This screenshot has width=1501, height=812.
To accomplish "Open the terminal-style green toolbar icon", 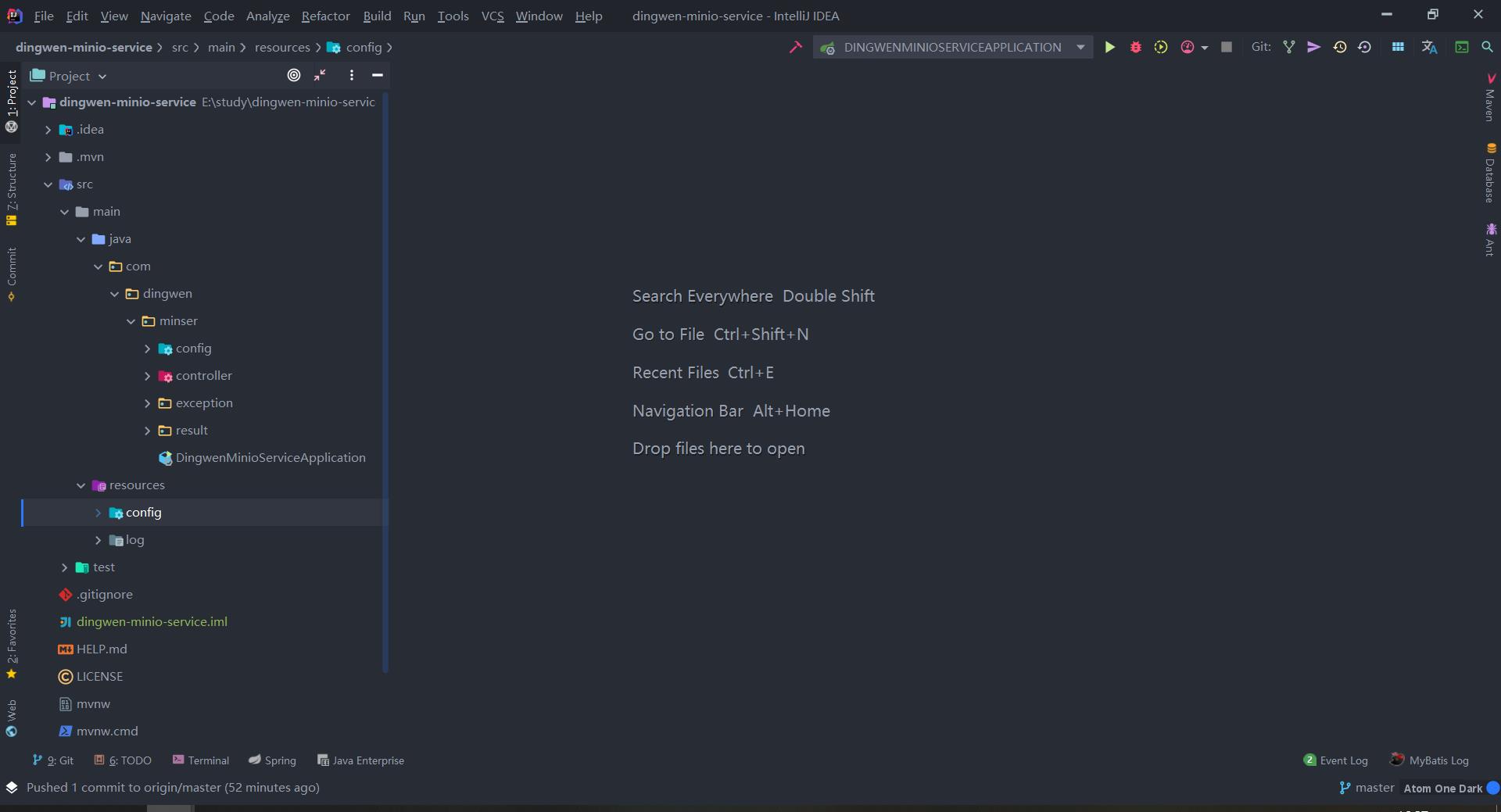I will click(x=1461, y=48).
